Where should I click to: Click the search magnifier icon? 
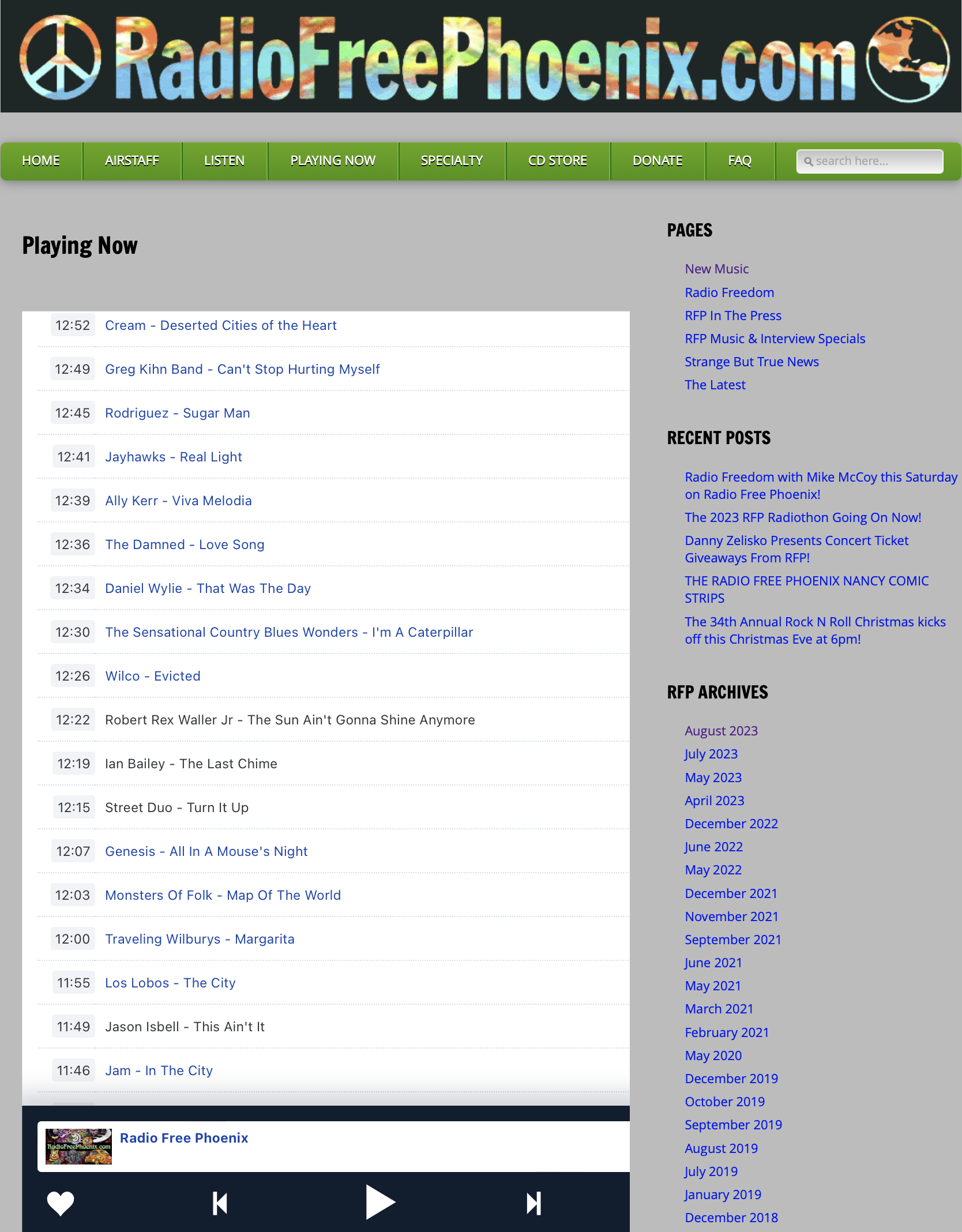coord(809,161)
